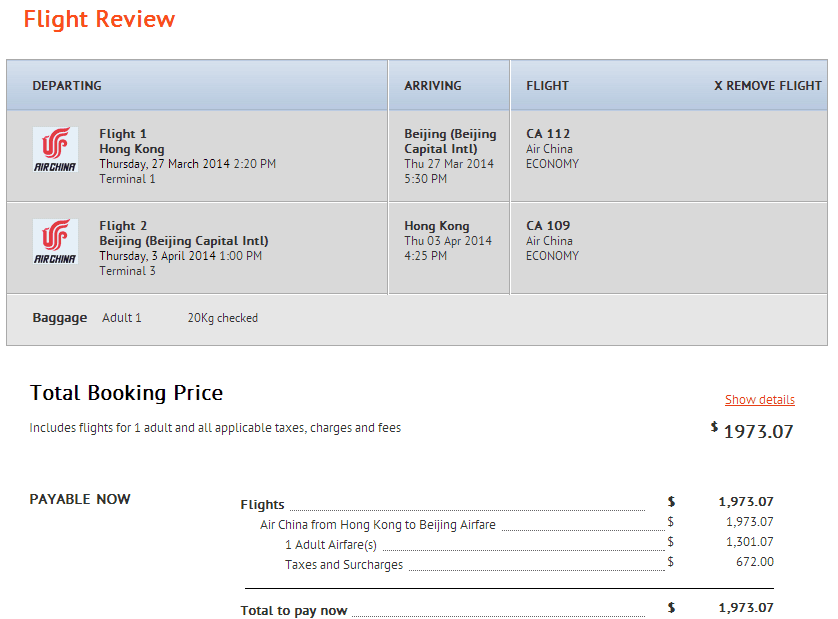
Task: Select flight number CA 112
Action: (x=548, y=134)
